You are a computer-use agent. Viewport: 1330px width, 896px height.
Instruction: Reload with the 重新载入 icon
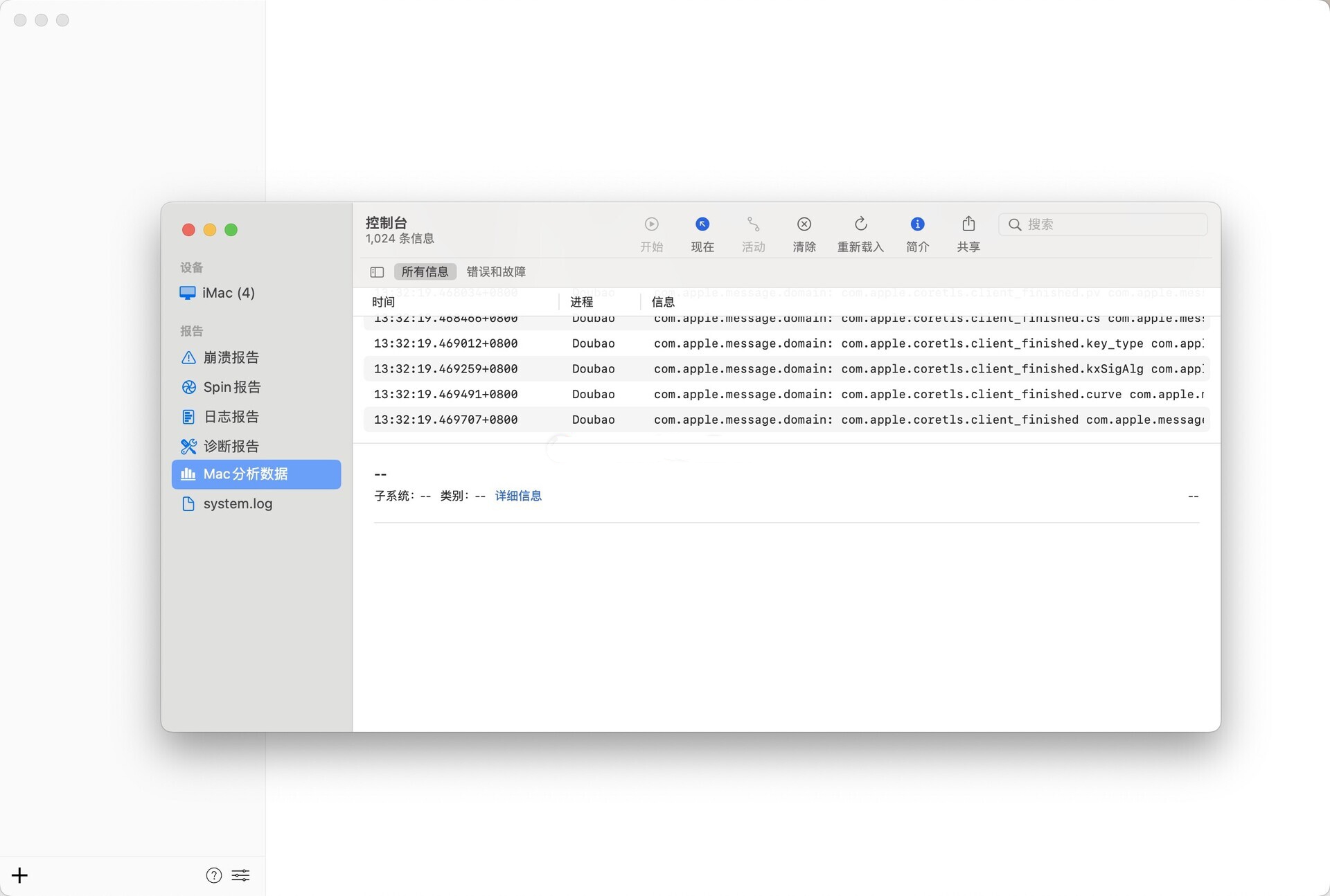[861, 224]
